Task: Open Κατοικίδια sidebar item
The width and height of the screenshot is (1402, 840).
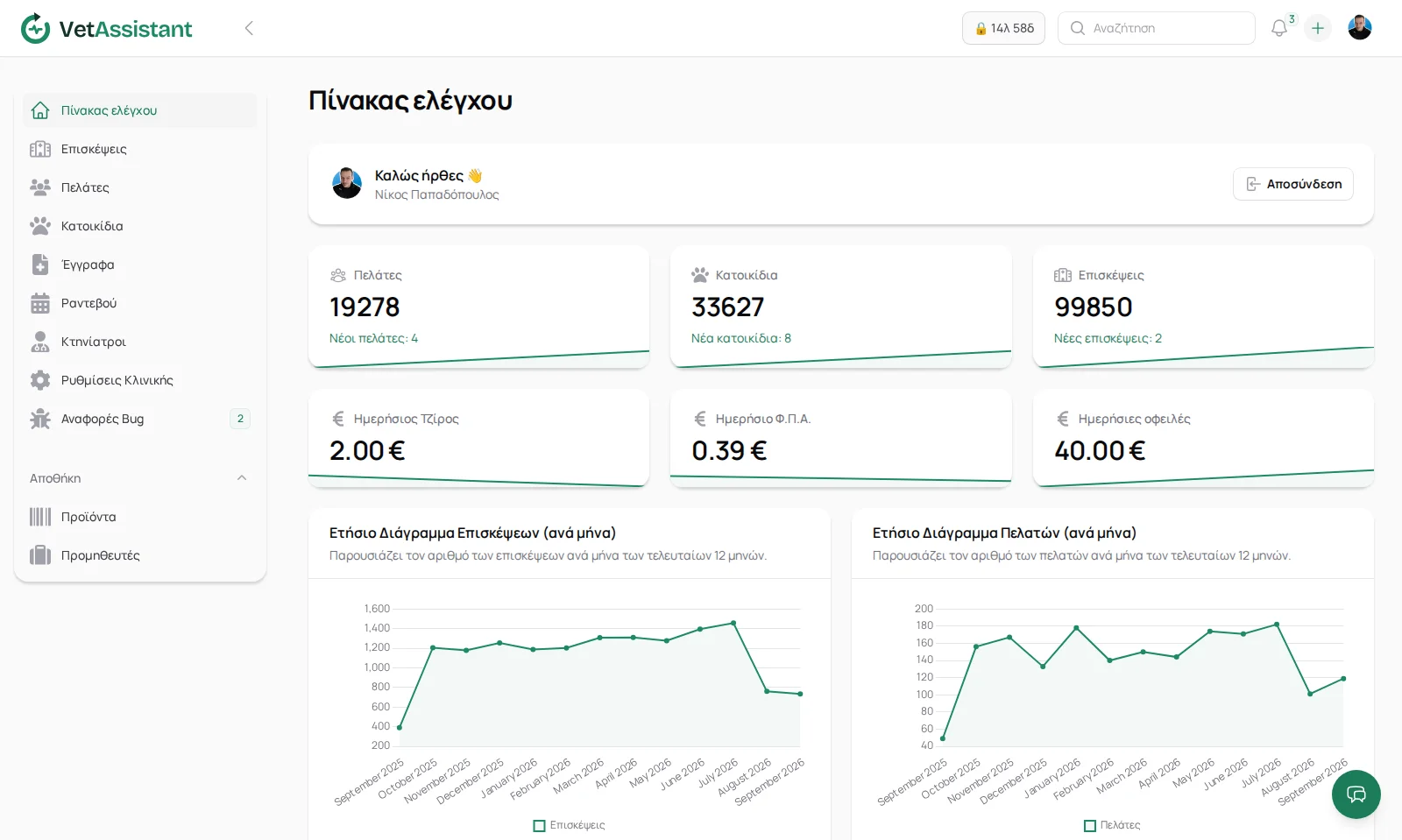Action: 140,226
